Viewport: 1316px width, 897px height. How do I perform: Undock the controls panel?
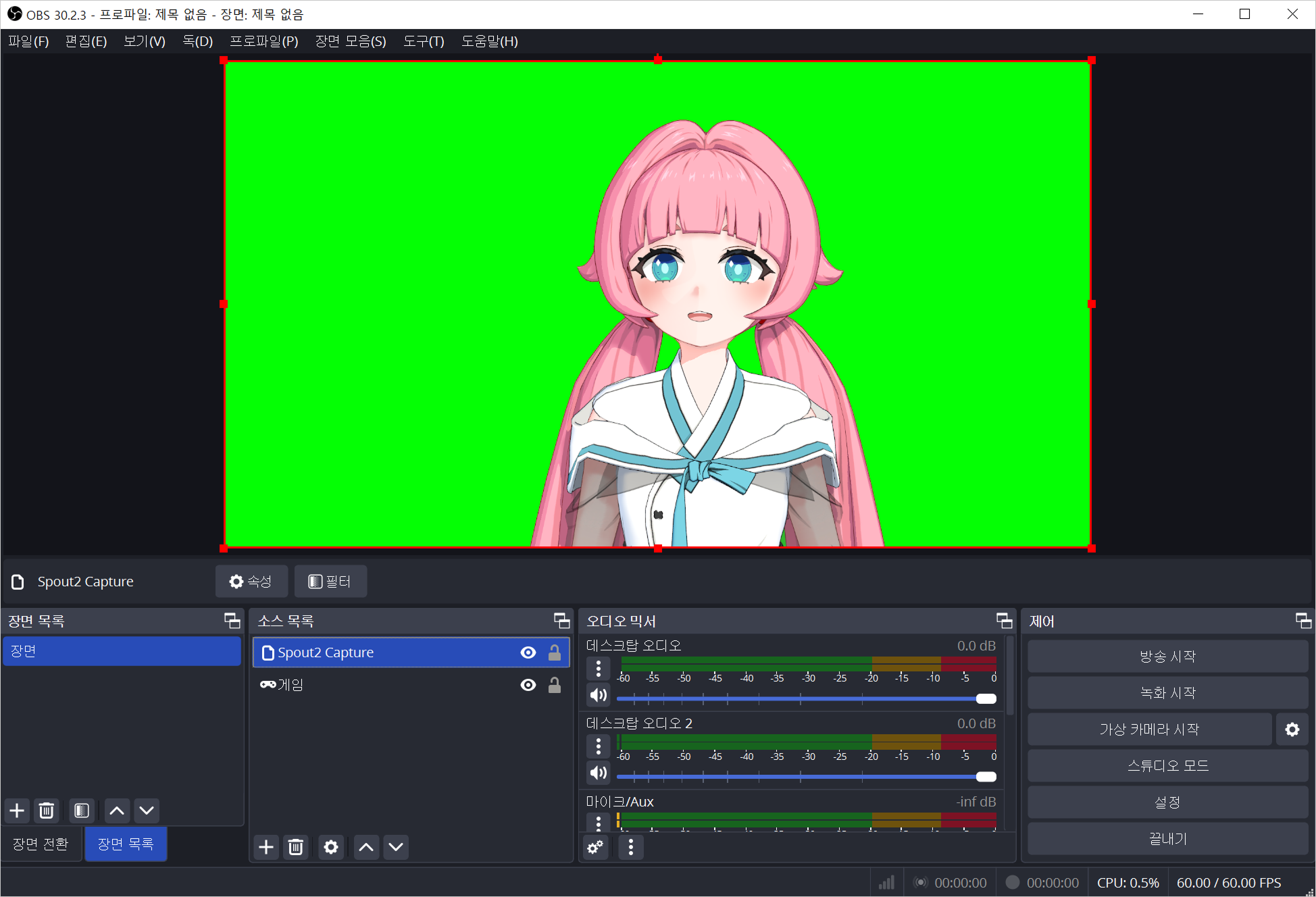pos(1303,621)
